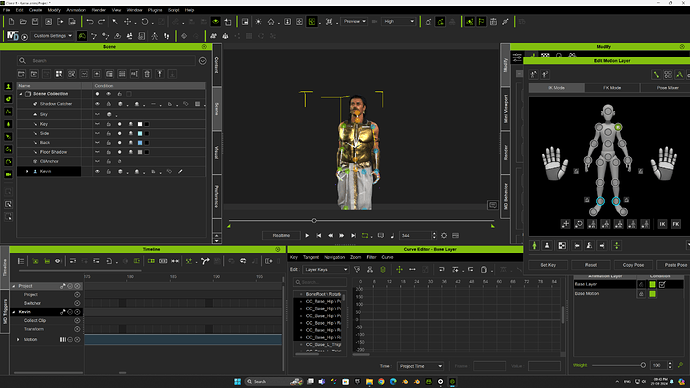Toggle visibility of Kevin in scene list
The image size is (690, 388).
[x=97, y=172]
